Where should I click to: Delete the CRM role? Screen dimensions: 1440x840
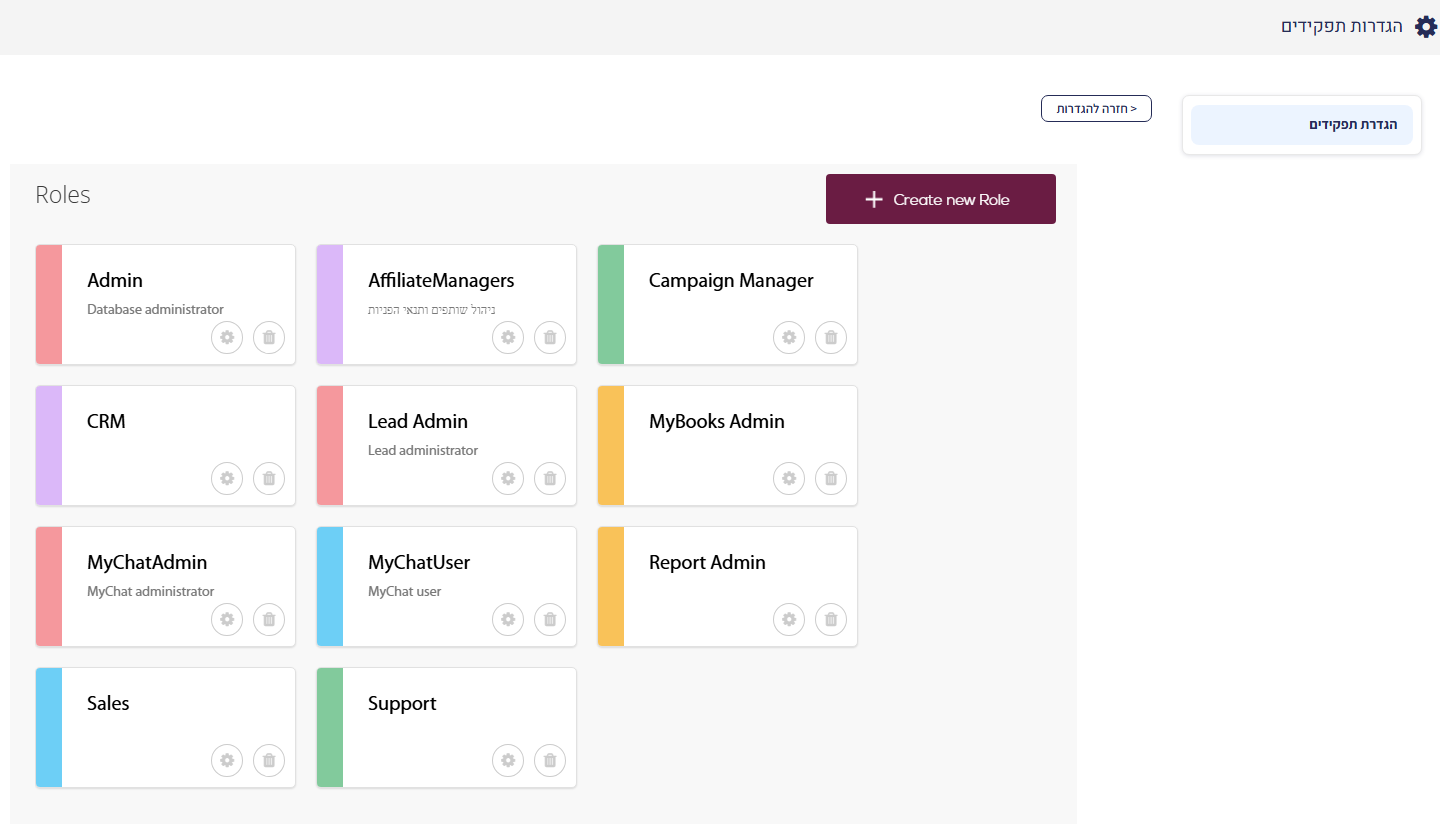(x=269, y=479)
